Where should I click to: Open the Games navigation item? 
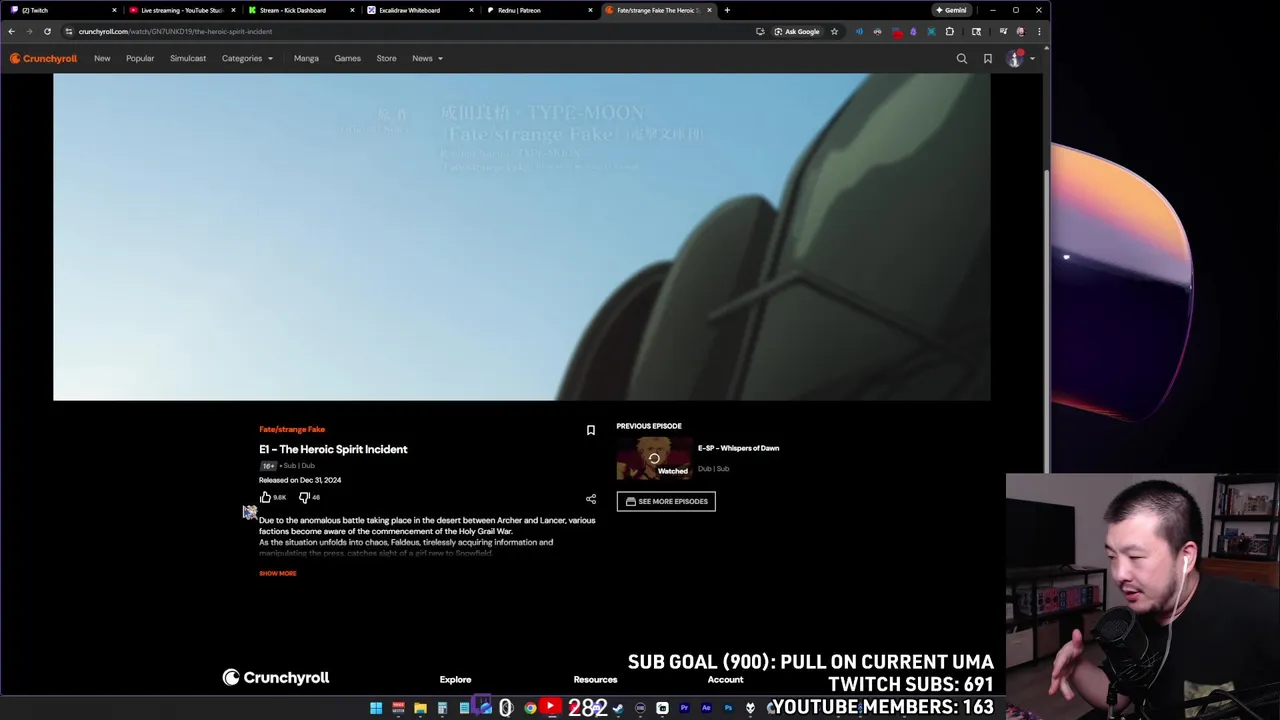[347, 58]
